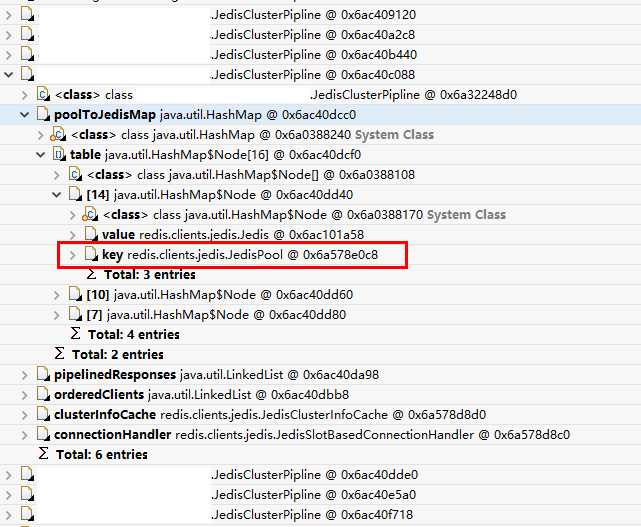Select 'clusterInfoCache' JedisClusterInfoCache text
The height and width of the screenshot is (527, 641).
[270, 415]
